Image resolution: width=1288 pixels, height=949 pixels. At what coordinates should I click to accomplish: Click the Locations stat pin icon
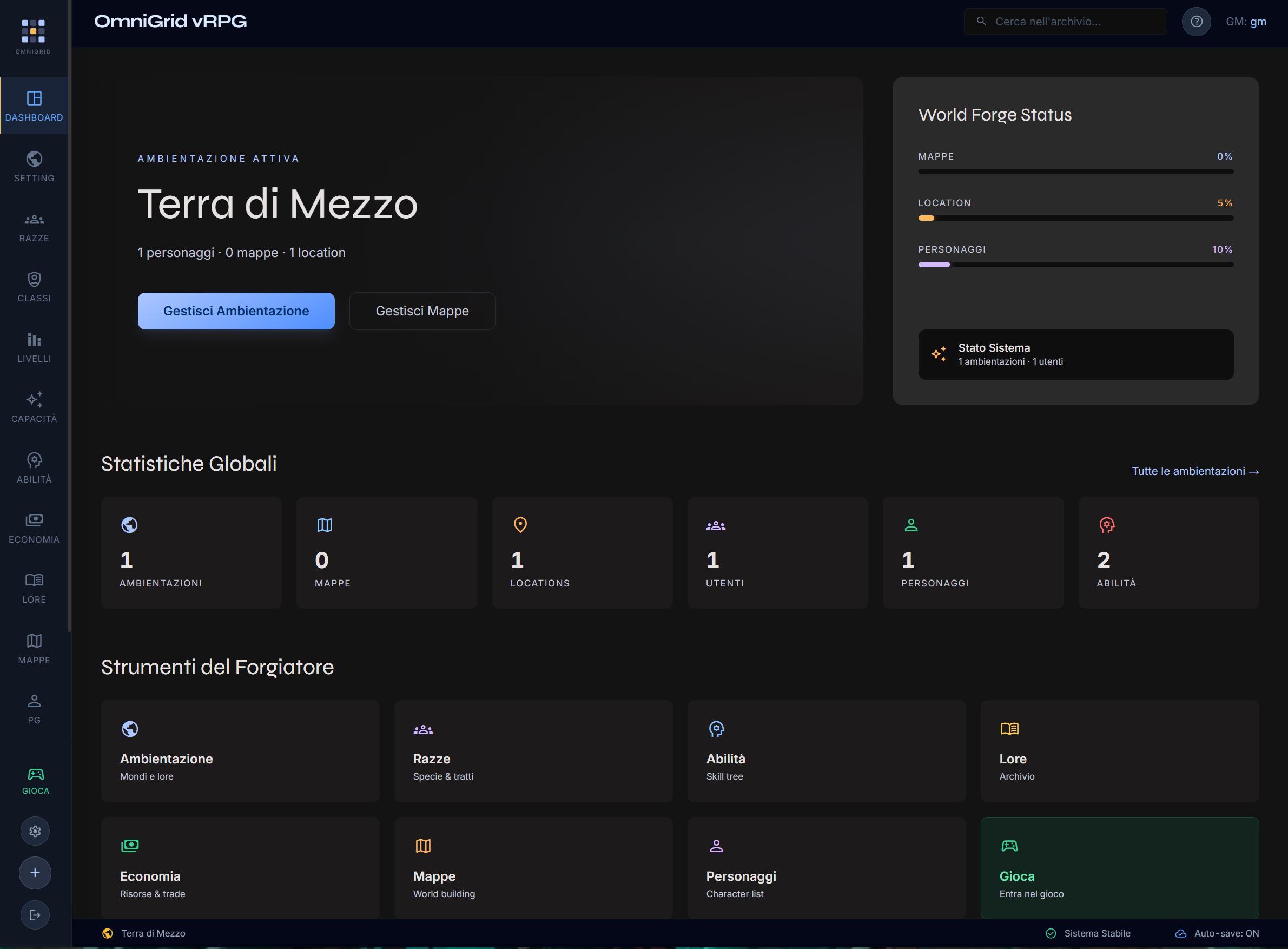pyautogui.click(x=520, y=525)
